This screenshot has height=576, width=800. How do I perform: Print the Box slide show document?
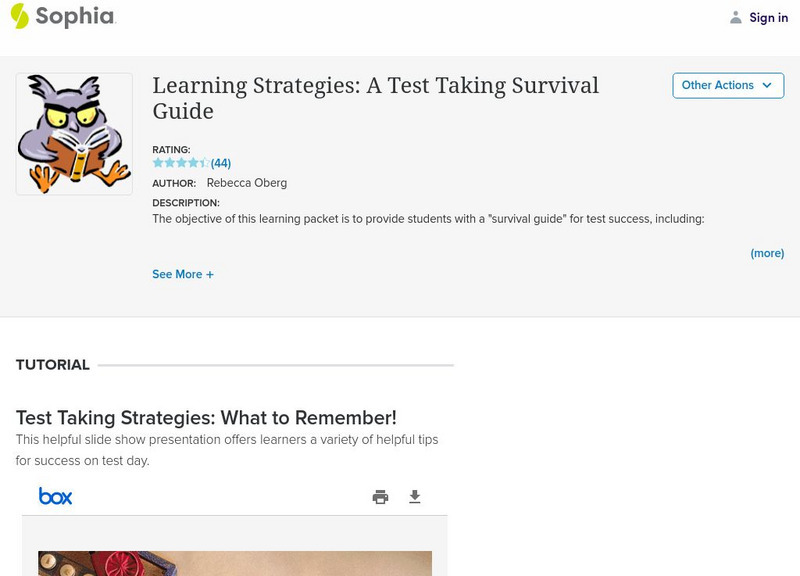coord(380,497)
